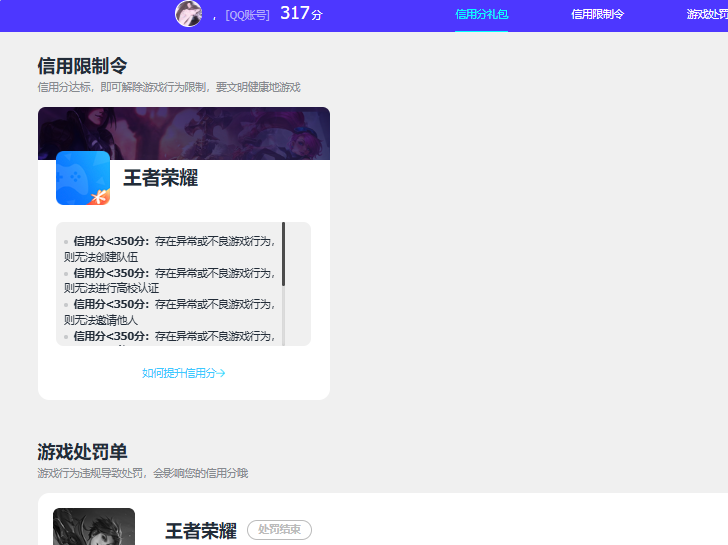The image size is (728, 545).
Task: Click the 则无法创建队伍 restriction text
Action: [x=101, y=257]
